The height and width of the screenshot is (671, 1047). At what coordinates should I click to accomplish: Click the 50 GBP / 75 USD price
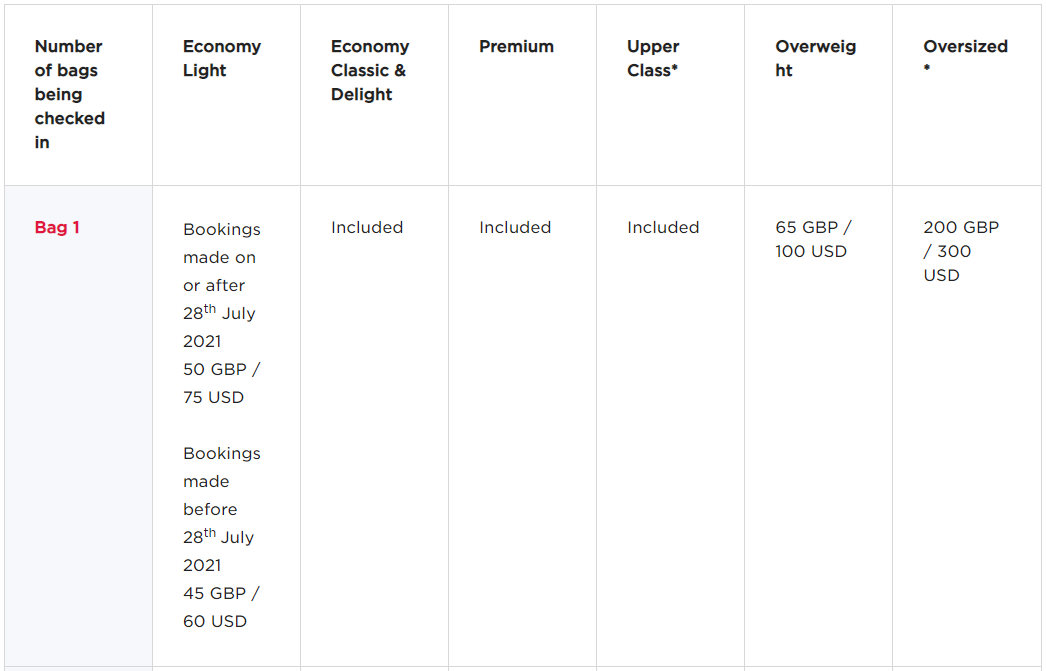coord(221,383)
